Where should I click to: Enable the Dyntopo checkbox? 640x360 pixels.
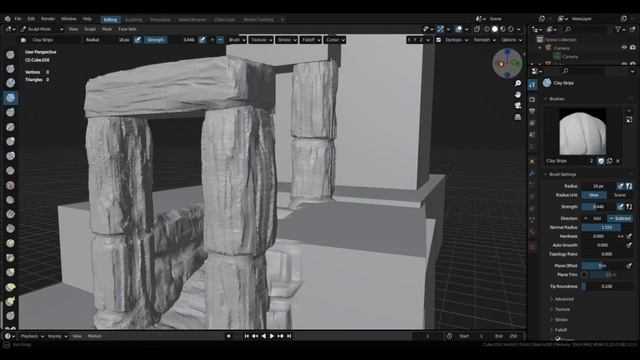(x=439, y=40)
